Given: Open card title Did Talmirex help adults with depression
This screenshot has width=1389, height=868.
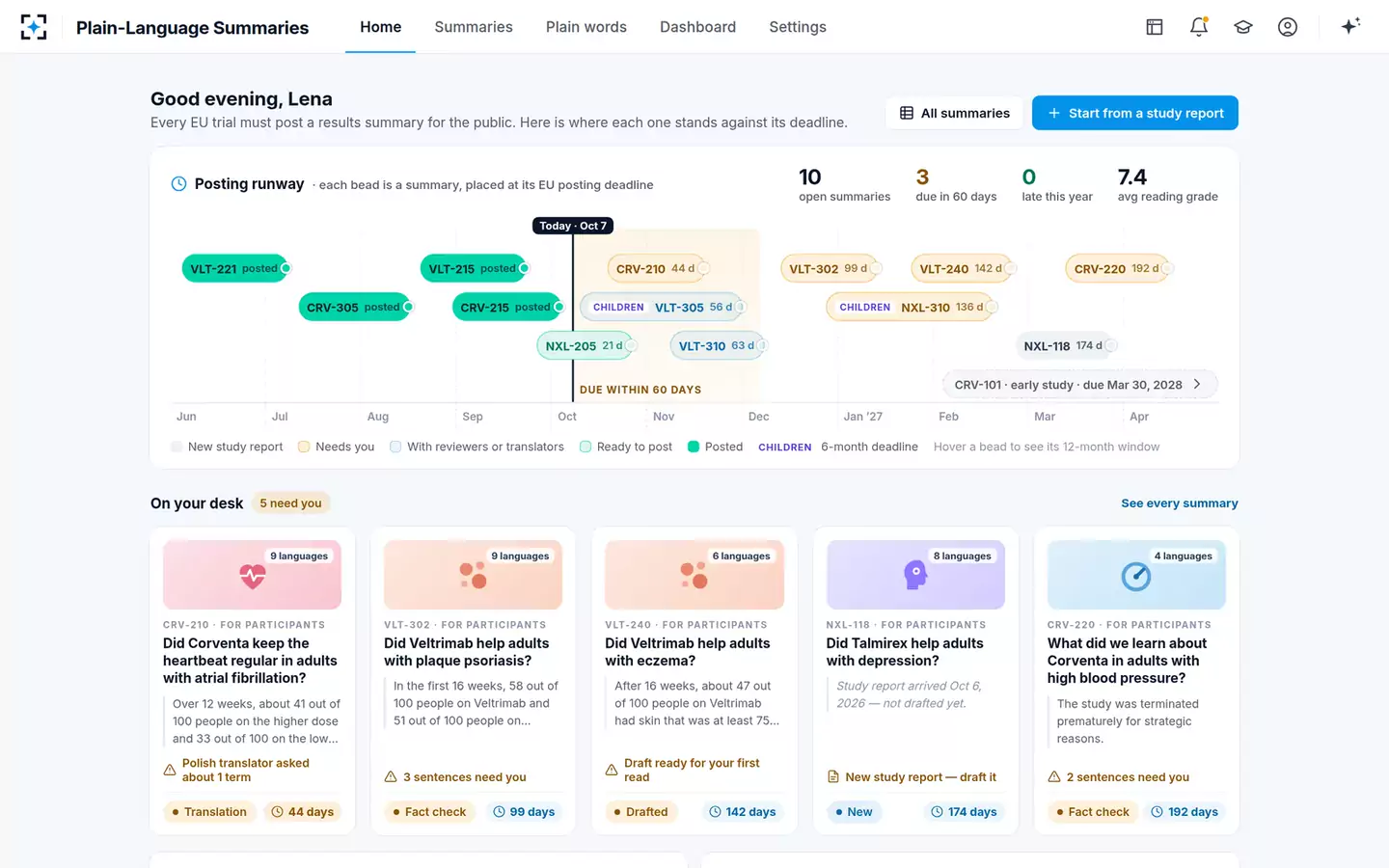Looking at the screenshot, I should 905,652.
